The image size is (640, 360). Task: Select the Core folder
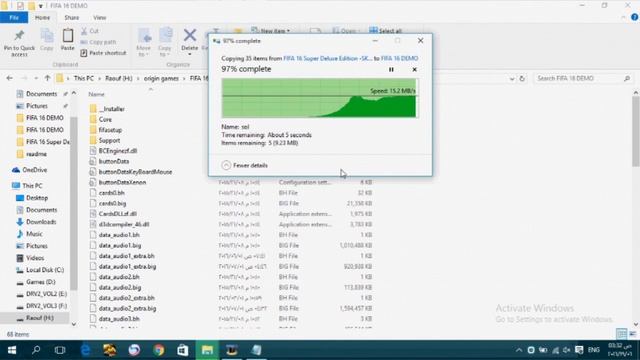point(100,120)
